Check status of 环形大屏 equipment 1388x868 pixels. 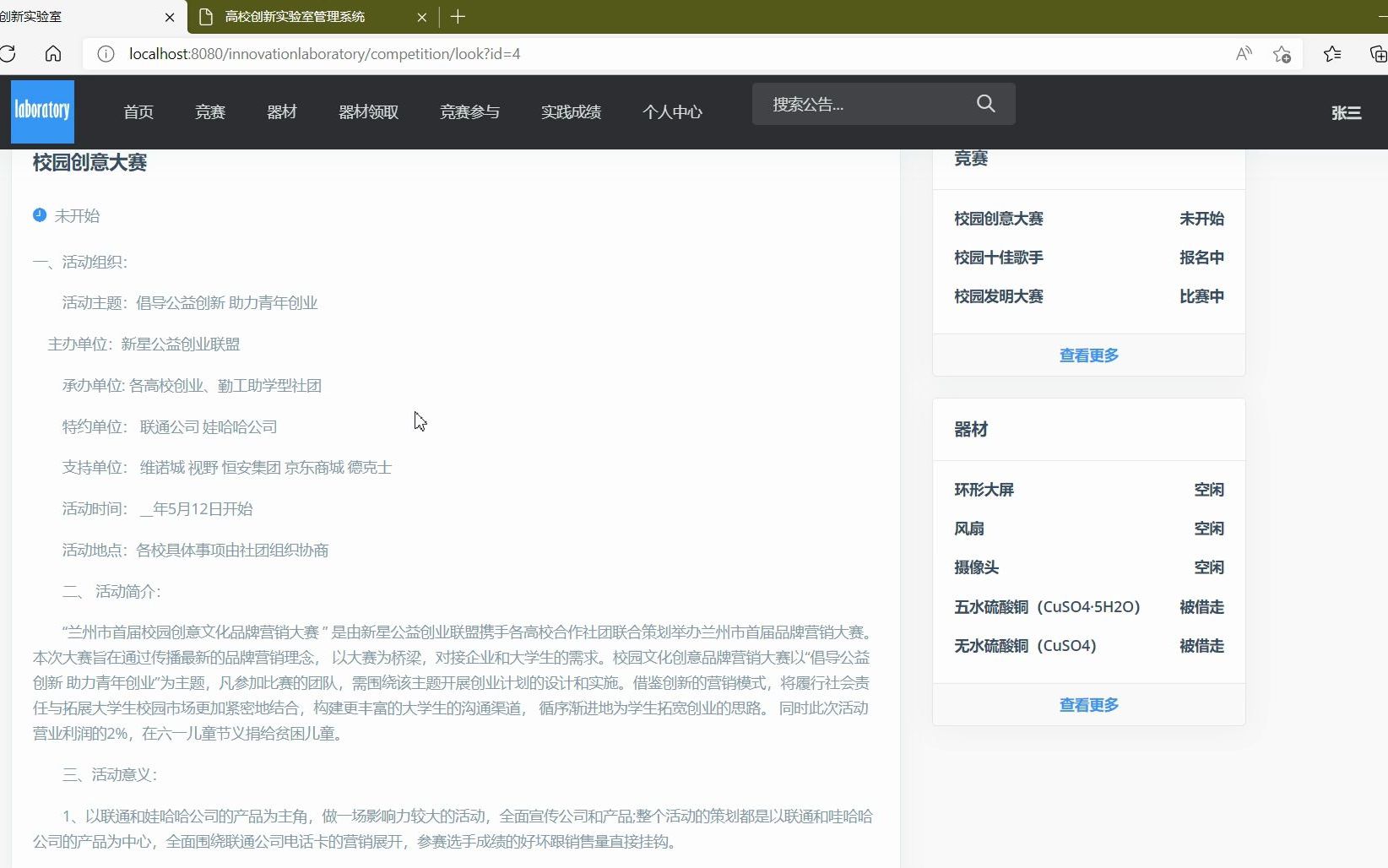pyautogui.click(x=984, y=490)
